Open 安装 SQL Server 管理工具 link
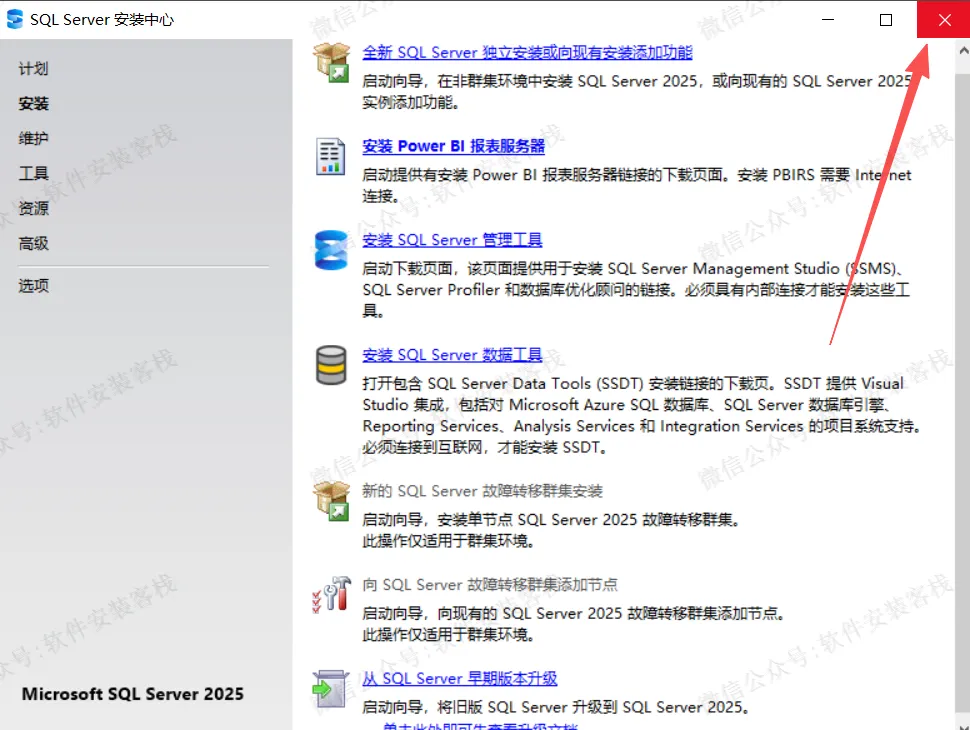The width and height of the screenshot is (970, 730). 452,240
